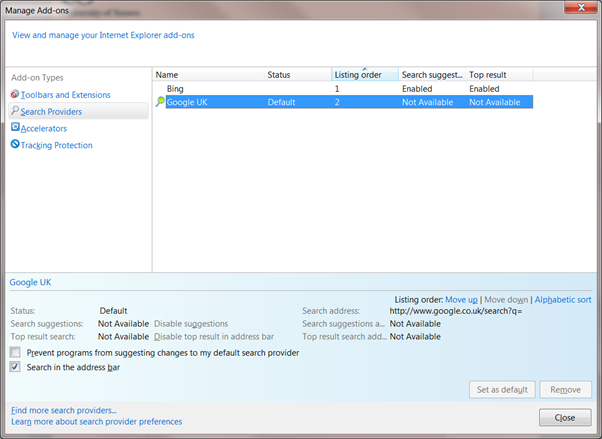The width and height of the screenshot is (602, 439).
Task: Click the Top result column header
Action: coord(499,75)
